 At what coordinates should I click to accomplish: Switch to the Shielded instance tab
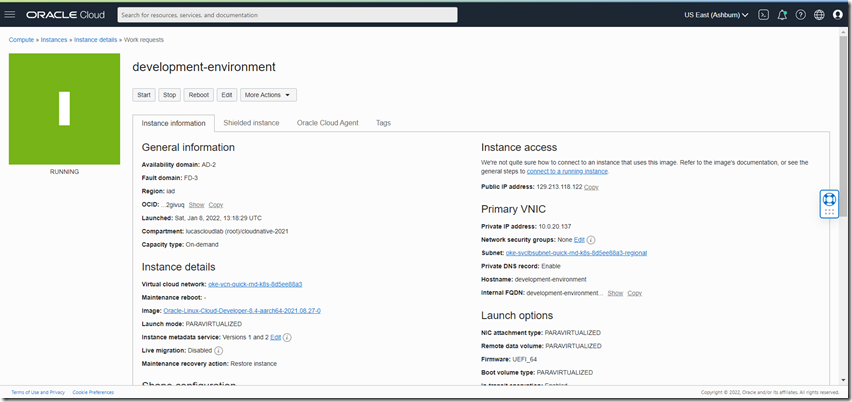tap(251, 123)
